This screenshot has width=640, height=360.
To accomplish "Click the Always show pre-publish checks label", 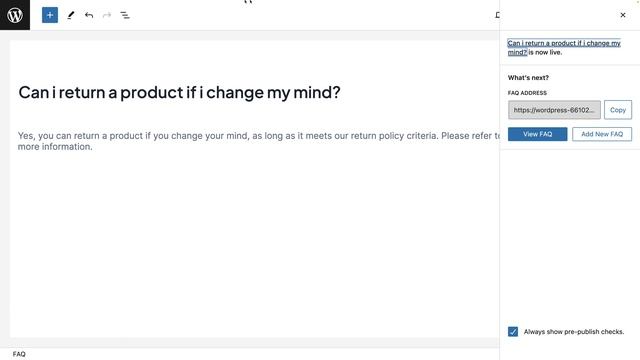I will tap(574, 331).
